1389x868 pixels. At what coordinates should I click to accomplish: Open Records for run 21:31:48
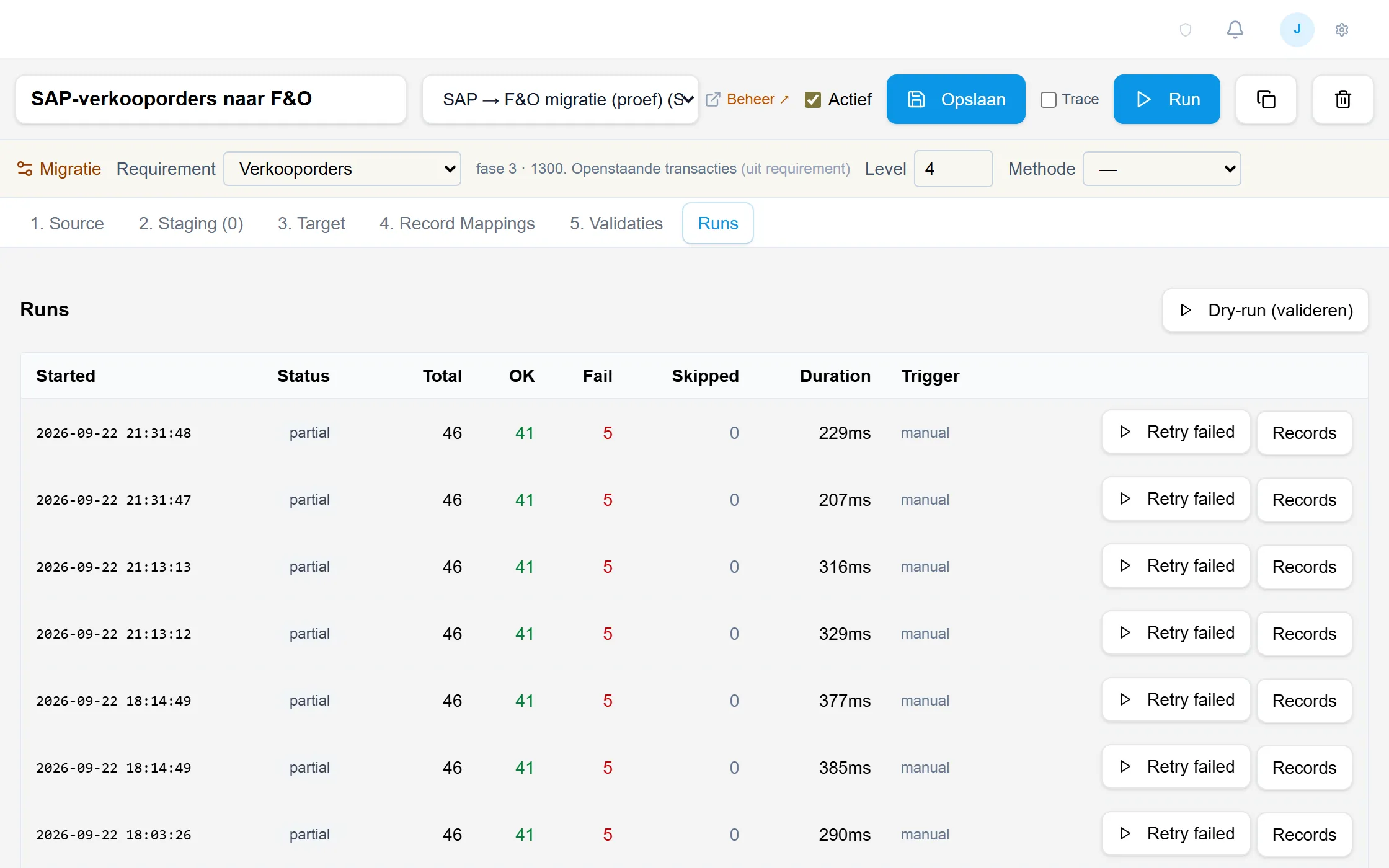(x=1304, y=433)
